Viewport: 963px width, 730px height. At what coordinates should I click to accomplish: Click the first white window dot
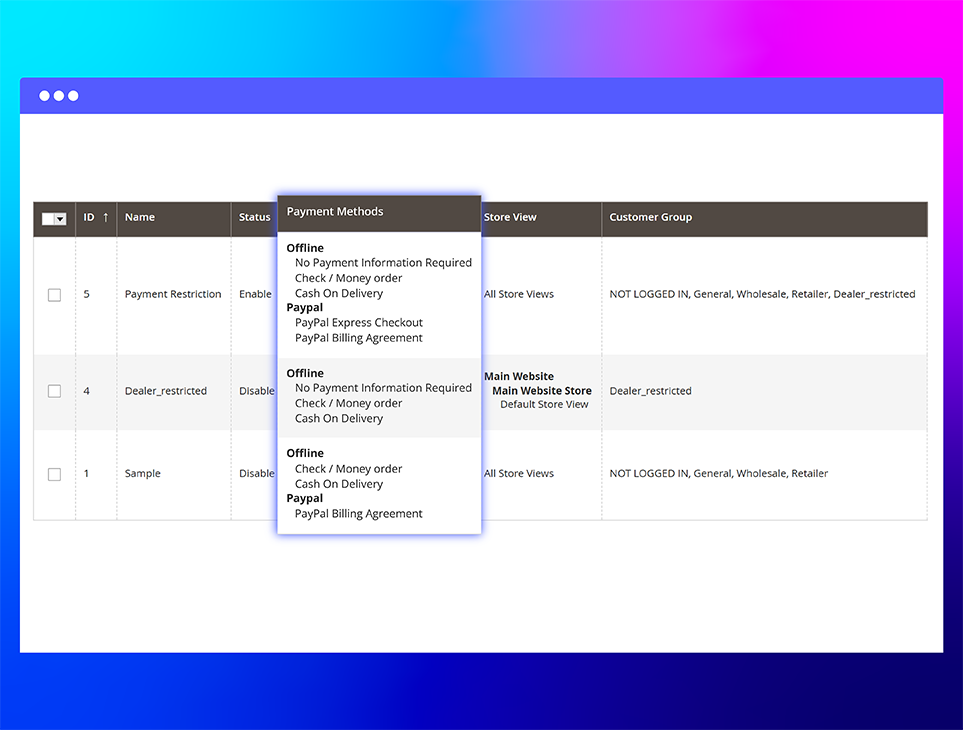click(44, 96)
